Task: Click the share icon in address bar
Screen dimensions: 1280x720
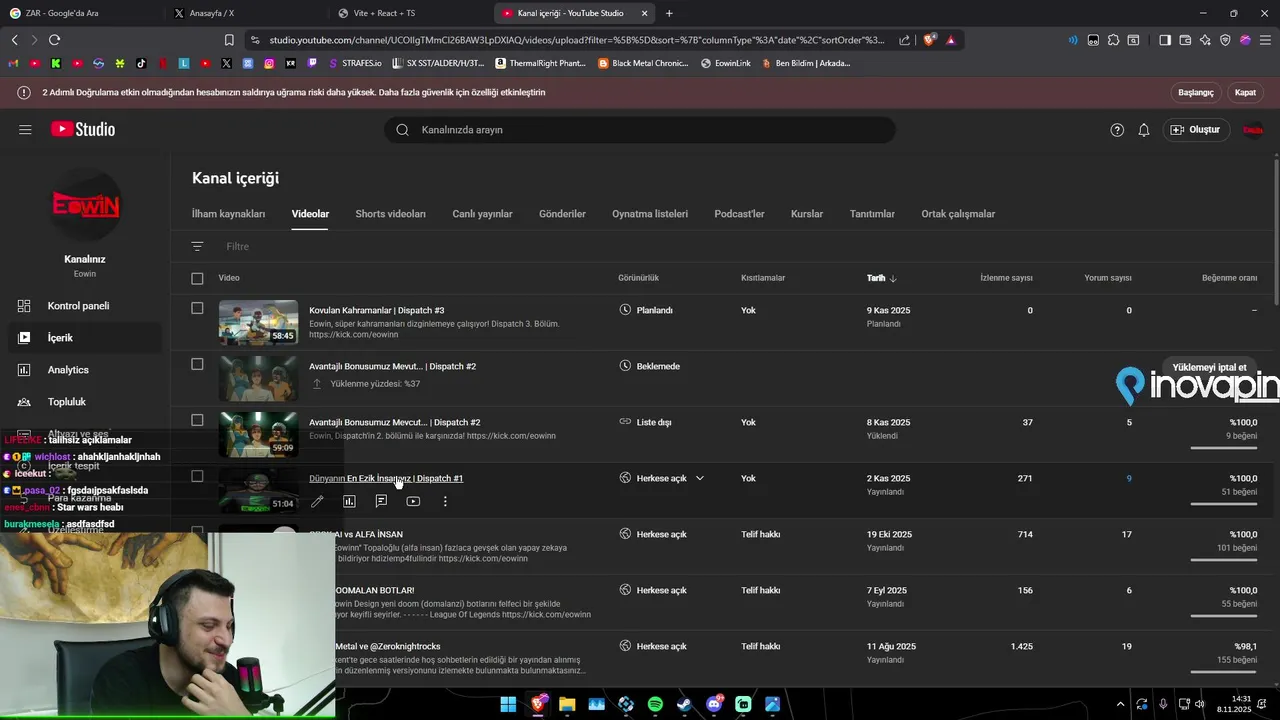Action: point(904,40)
